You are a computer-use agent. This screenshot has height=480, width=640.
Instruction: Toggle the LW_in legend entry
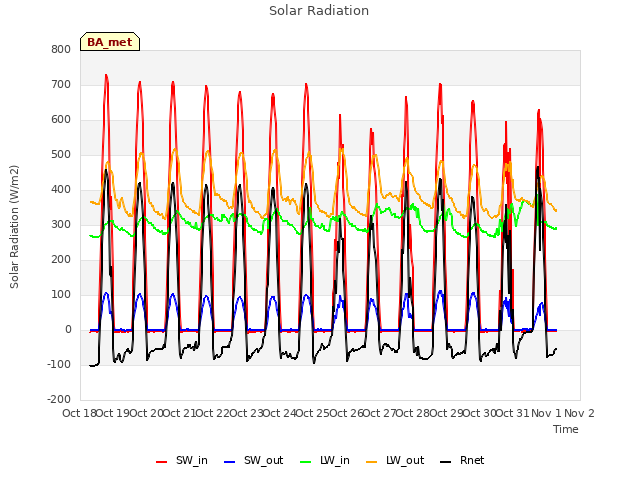[x=325, y=461]
